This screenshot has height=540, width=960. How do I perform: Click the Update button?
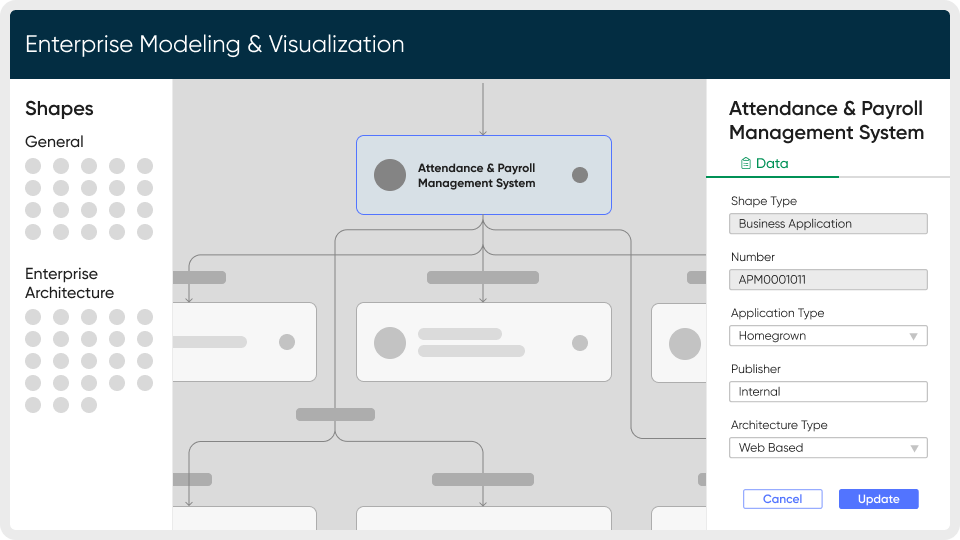878,499
